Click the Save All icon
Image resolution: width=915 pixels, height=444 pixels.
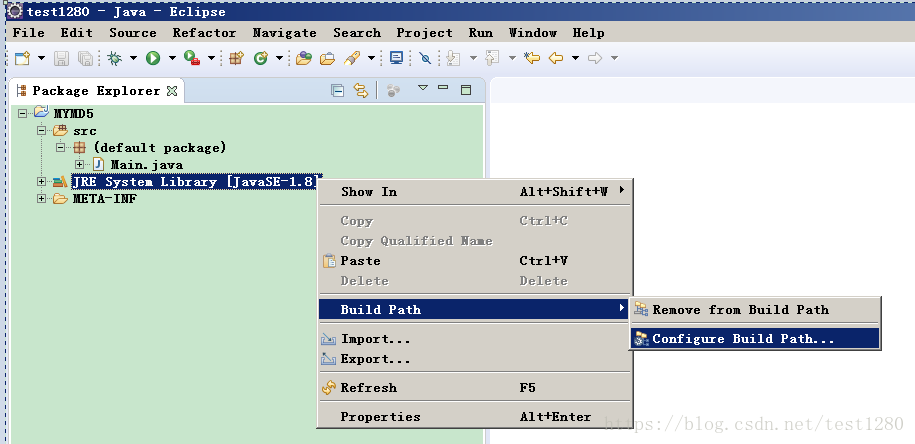pos(85,58)
